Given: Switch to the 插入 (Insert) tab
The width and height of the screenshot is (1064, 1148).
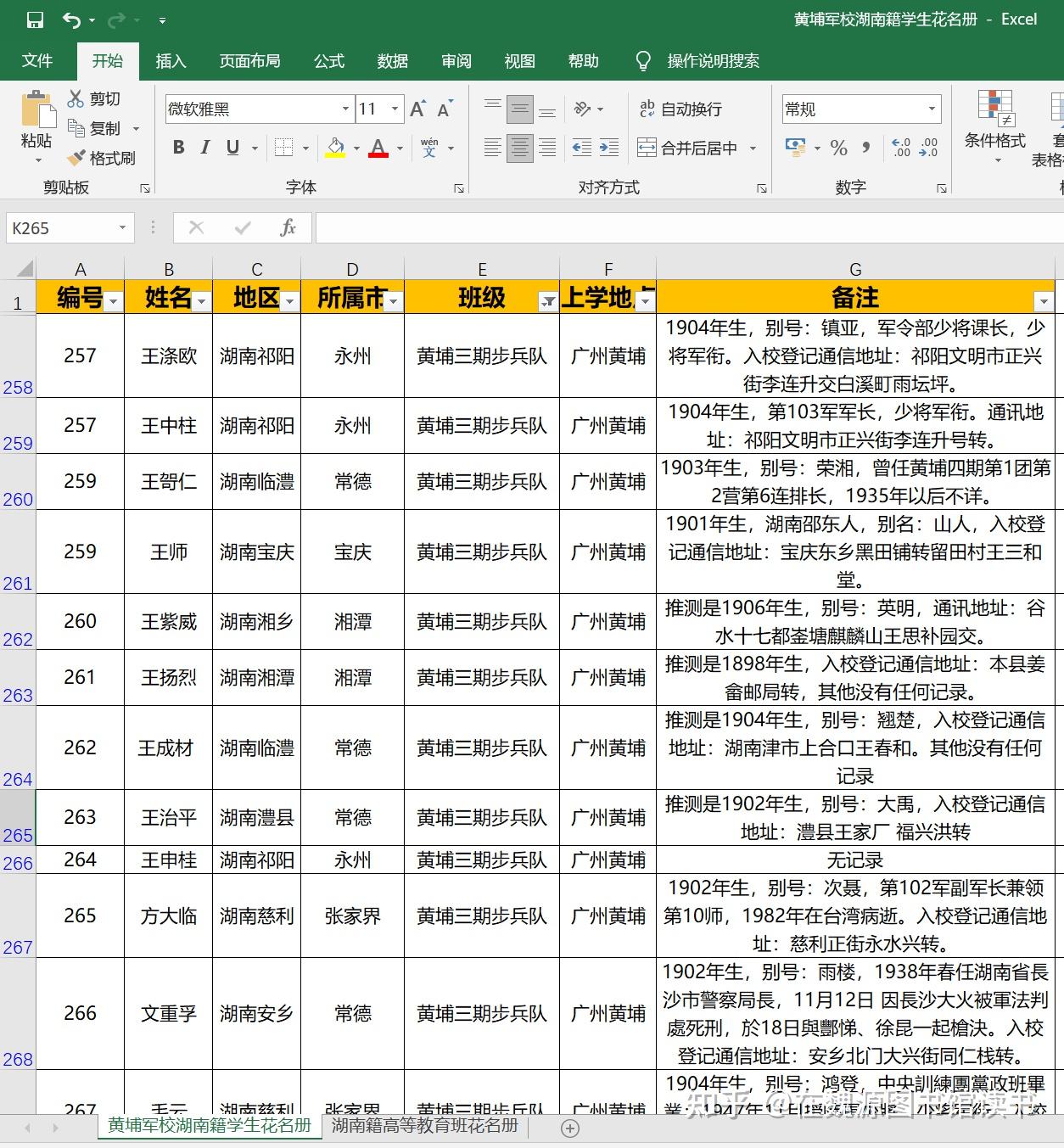Looking at the screenshot, I should [171, 60].
